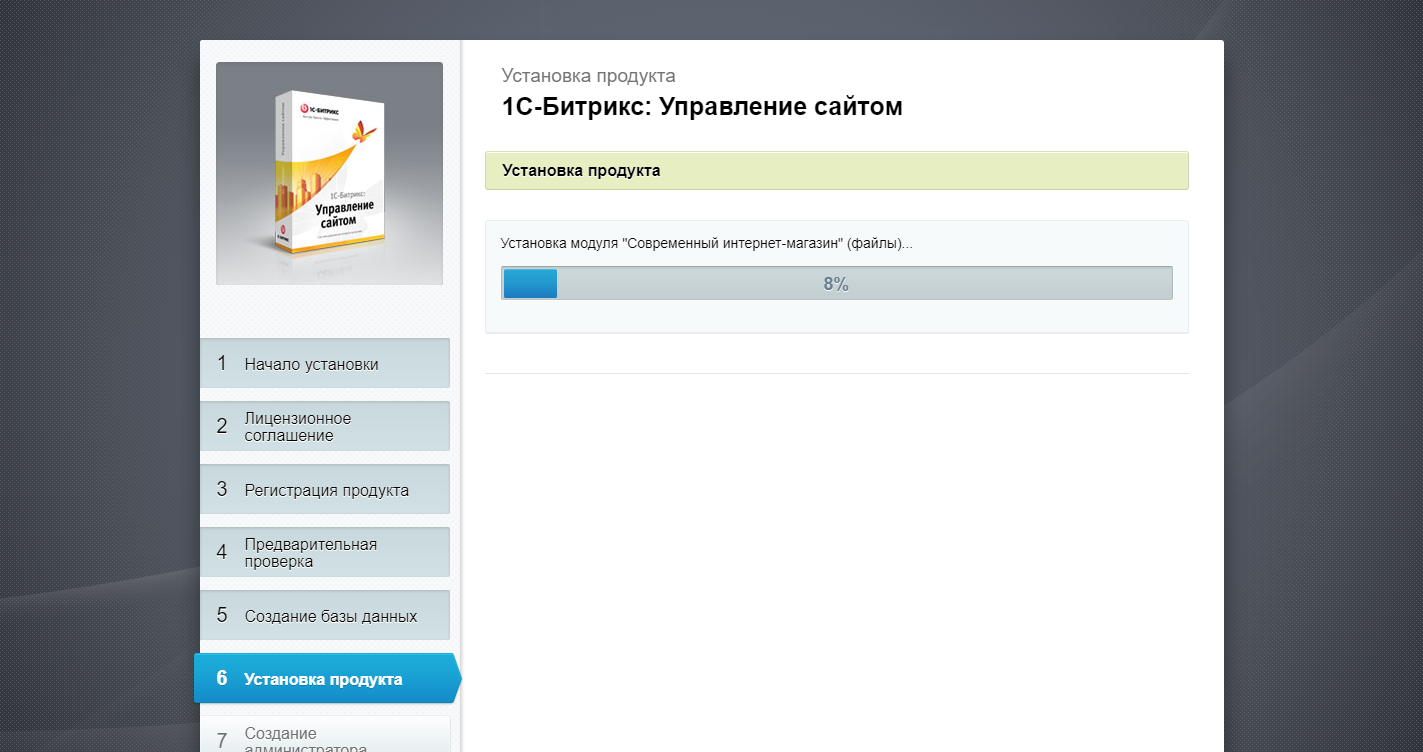
Task: Click the gray Установка продукта subtitle above title
Action: coord(588,75)
